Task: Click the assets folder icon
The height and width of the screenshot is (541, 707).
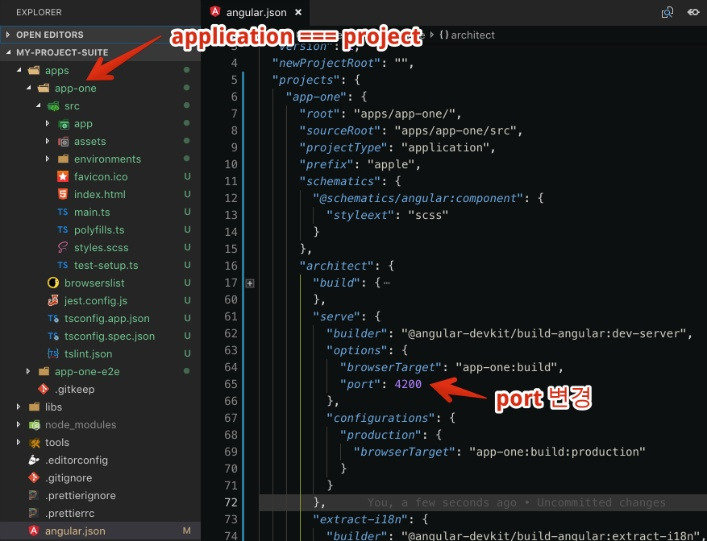Action: click(63, 142)
